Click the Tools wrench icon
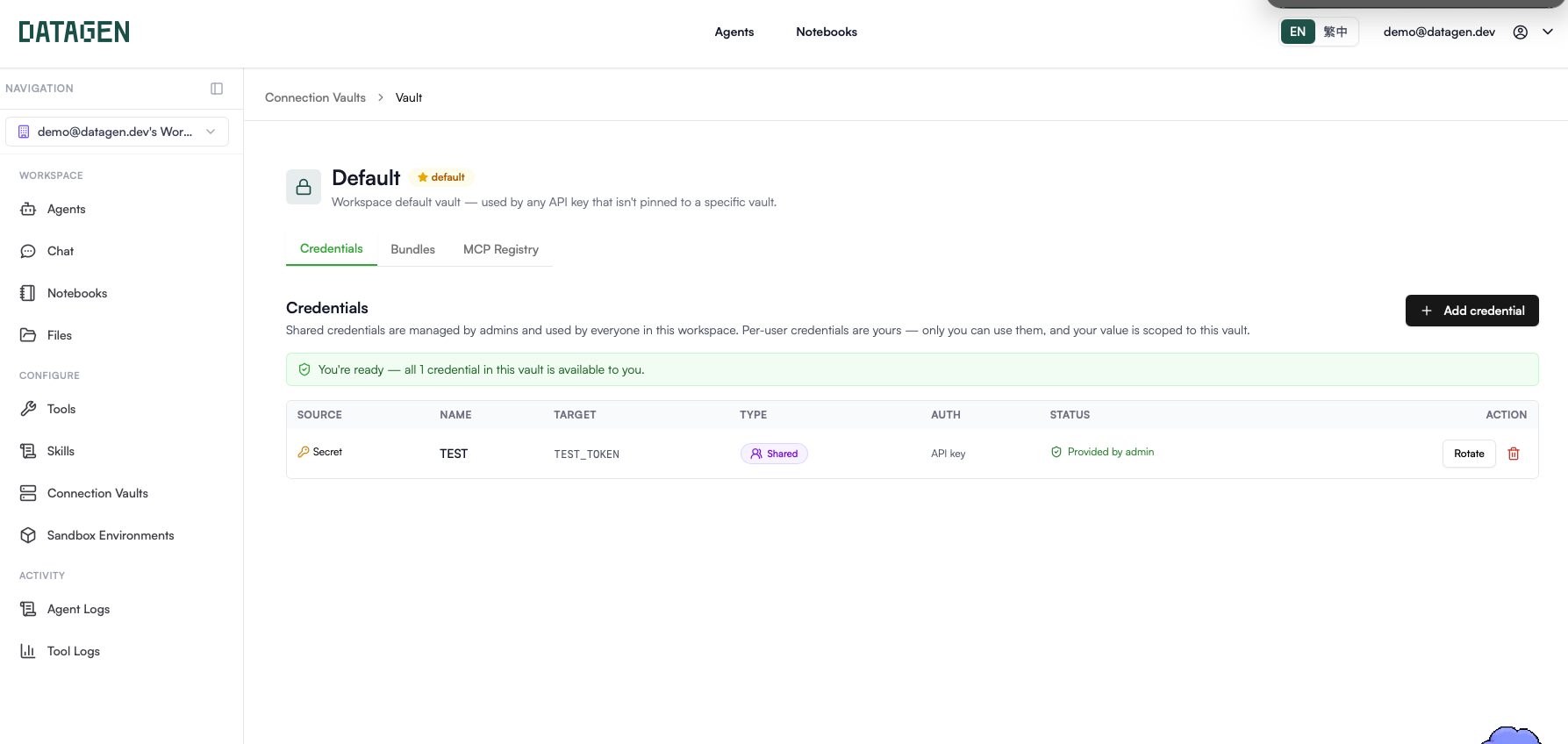1568x744 pixels. point(28,409)
